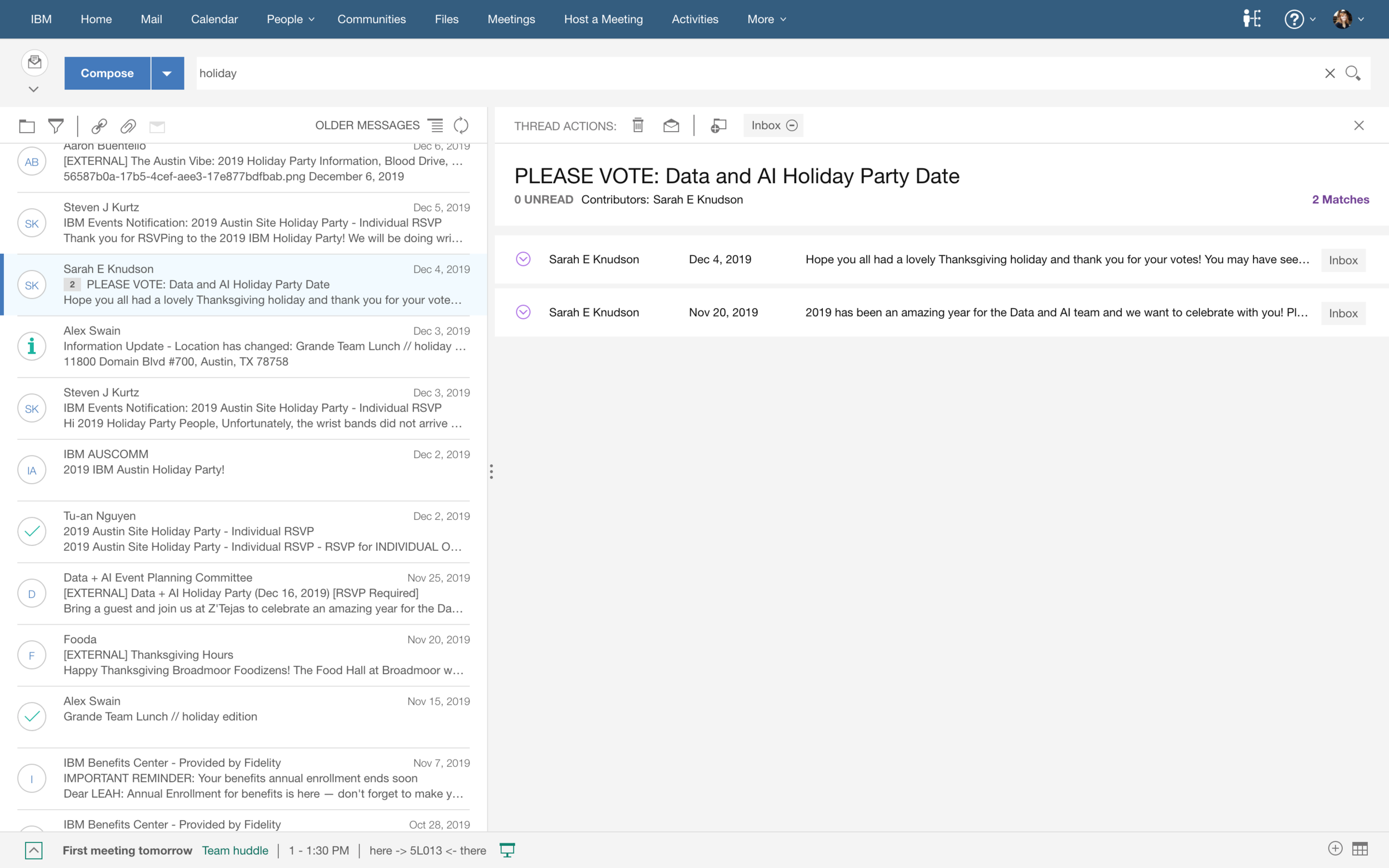The height and width of the screenshot is (868, 1389).
Task: Open Activities in navigation bar
Action: 695,19
